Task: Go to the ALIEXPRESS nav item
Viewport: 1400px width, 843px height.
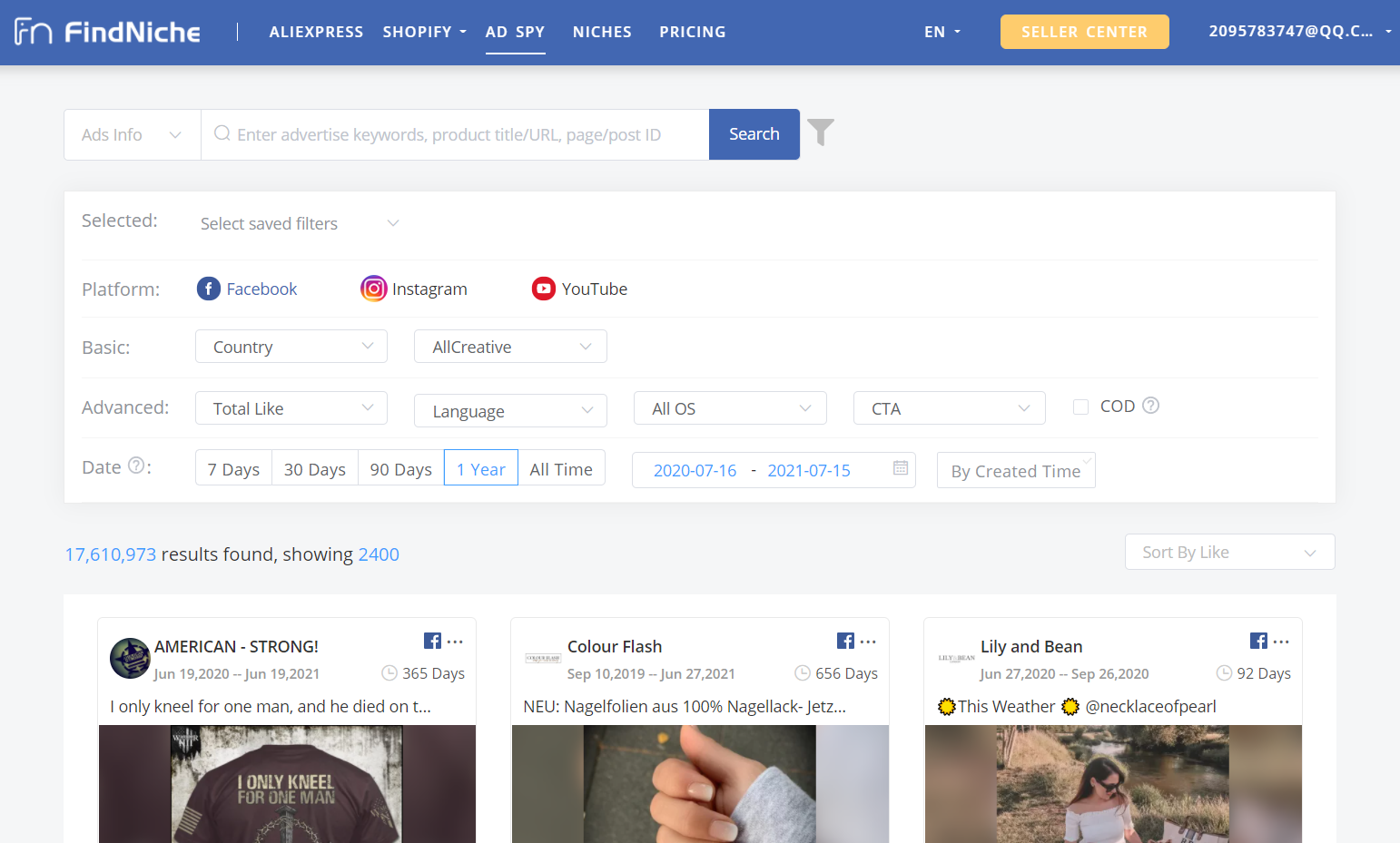Action: point(316,32)
